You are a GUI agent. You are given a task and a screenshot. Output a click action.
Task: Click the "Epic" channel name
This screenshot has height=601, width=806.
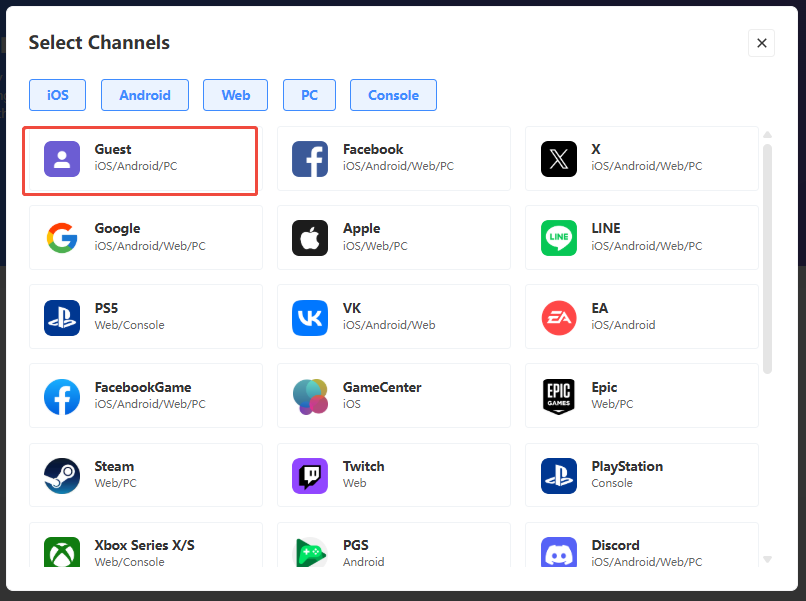point(604,388)
